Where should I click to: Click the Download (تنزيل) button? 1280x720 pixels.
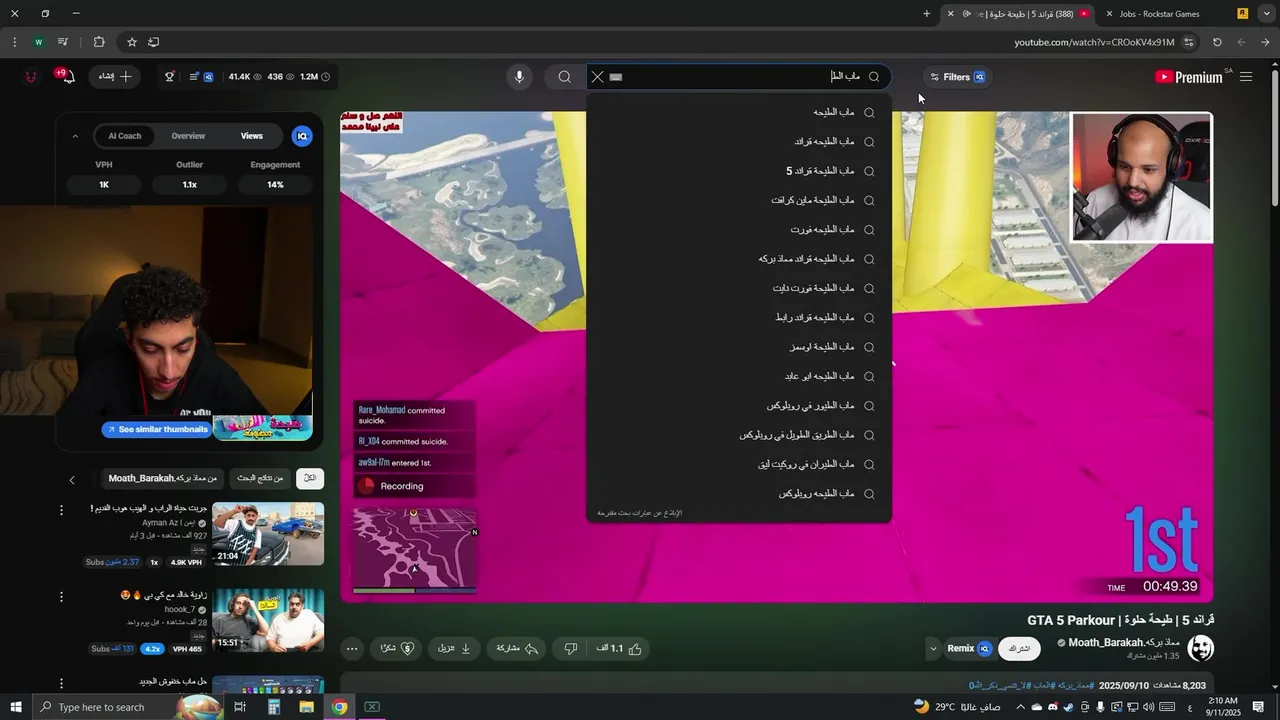click(x=455, y=648)
